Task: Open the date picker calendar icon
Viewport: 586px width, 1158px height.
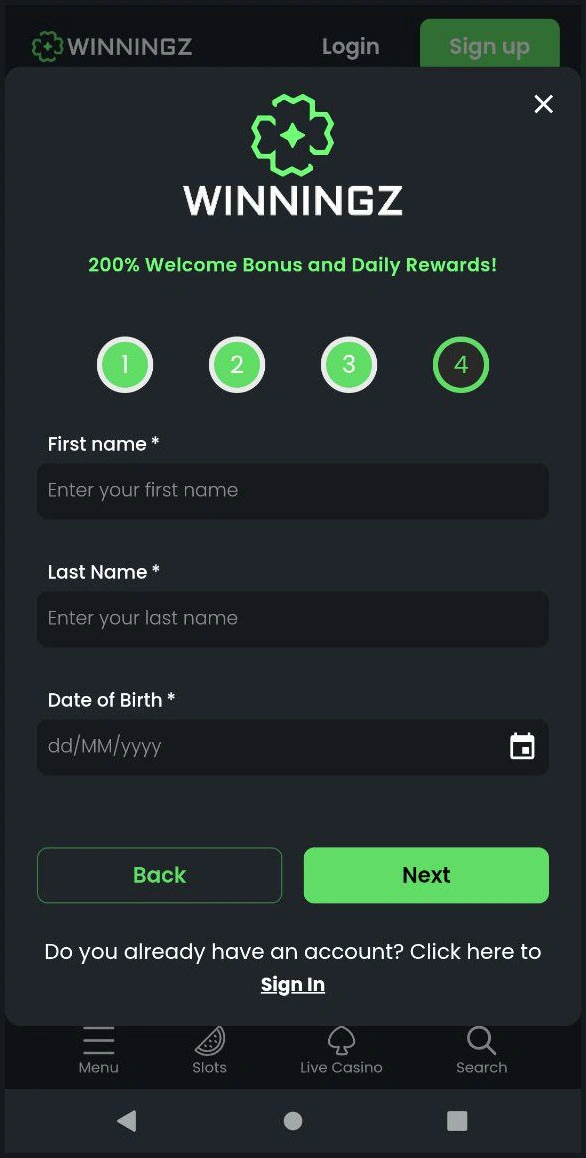Action: click(522, 746)
